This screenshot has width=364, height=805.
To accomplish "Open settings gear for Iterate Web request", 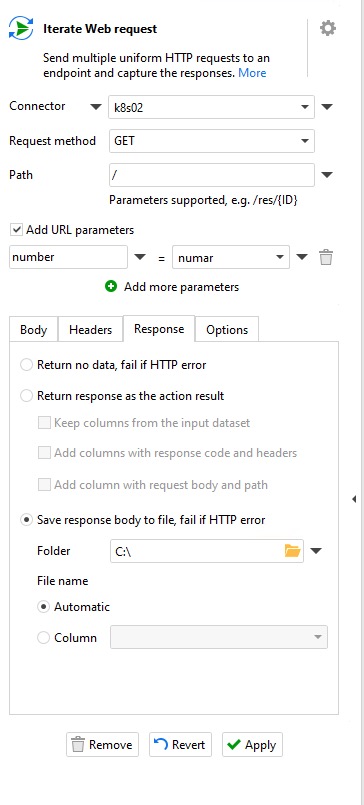I will click(328, 28).
